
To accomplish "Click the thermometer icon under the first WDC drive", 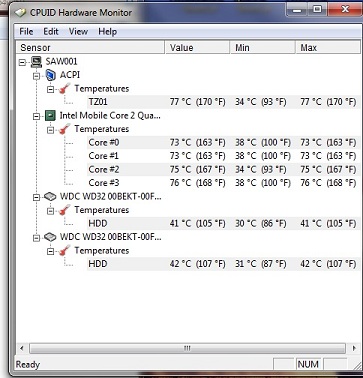I will (65, 210).
